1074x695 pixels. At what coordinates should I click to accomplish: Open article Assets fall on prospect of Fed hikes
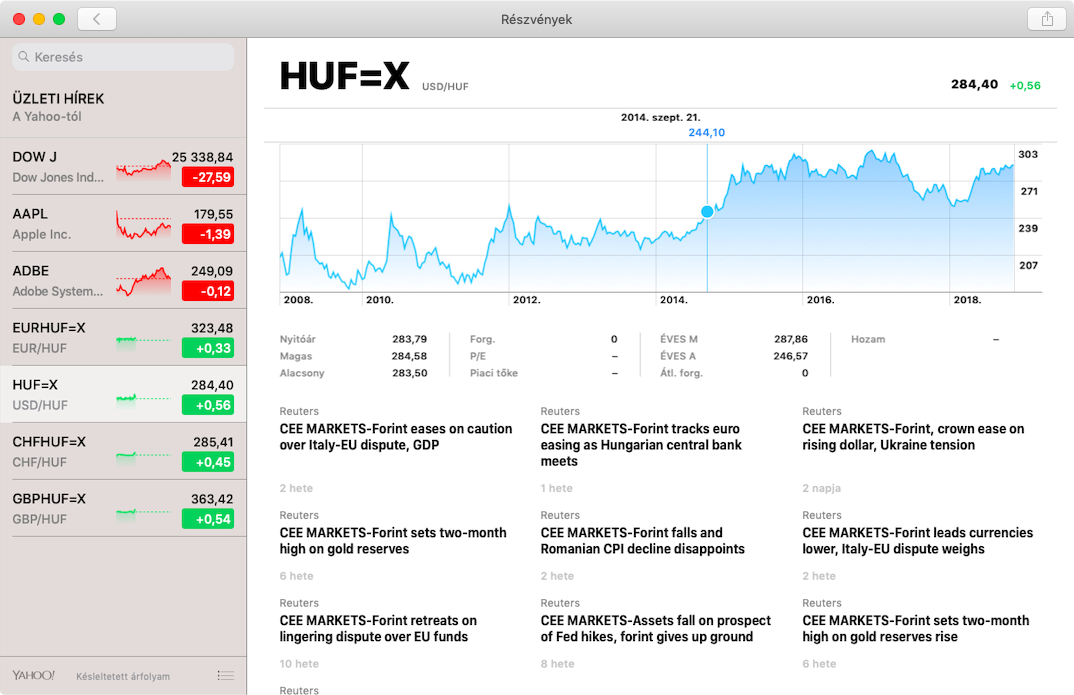[655, 629]
